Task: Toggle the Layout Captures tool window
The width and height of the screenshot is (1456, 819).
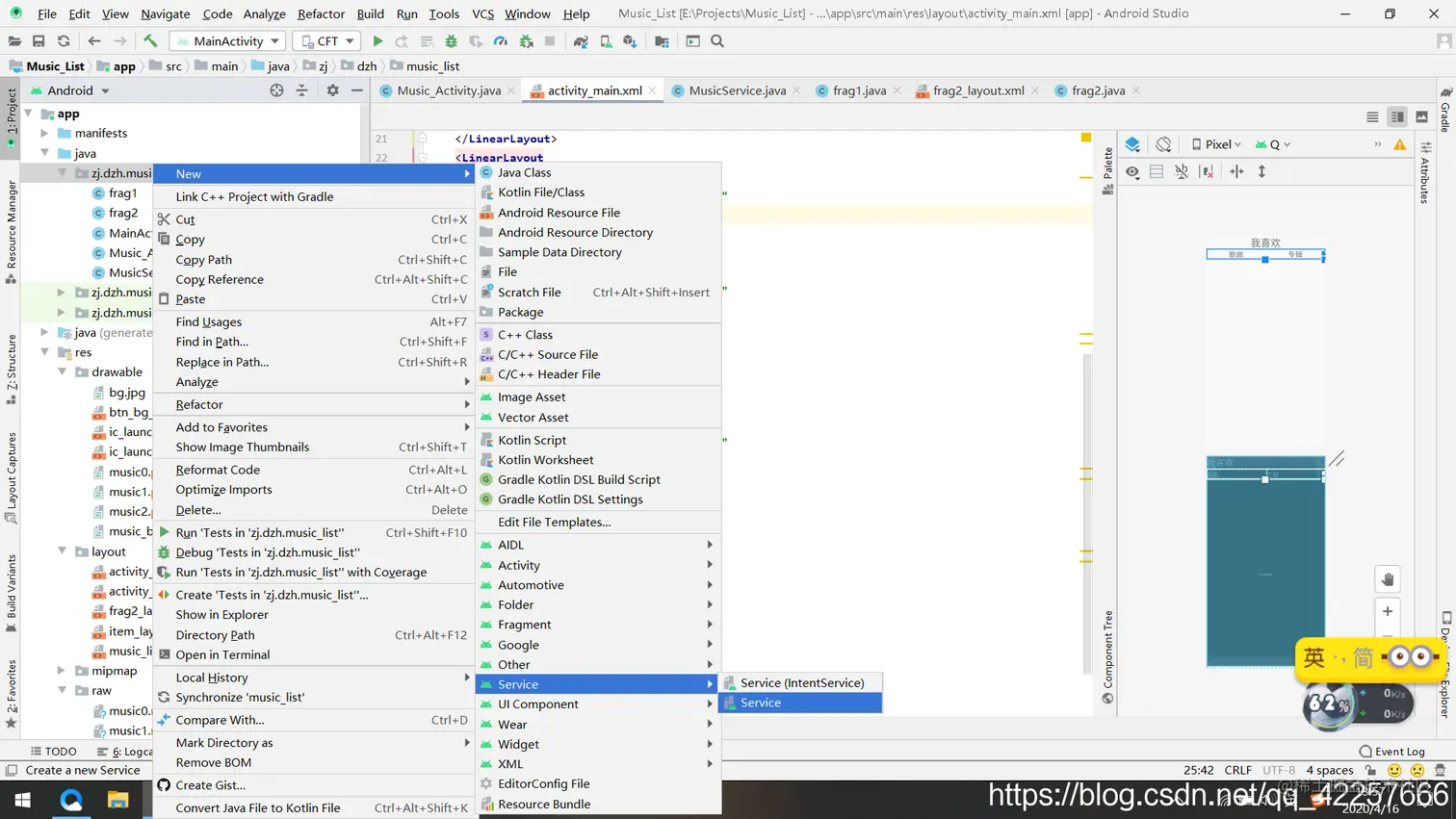Action: (12, 477)
